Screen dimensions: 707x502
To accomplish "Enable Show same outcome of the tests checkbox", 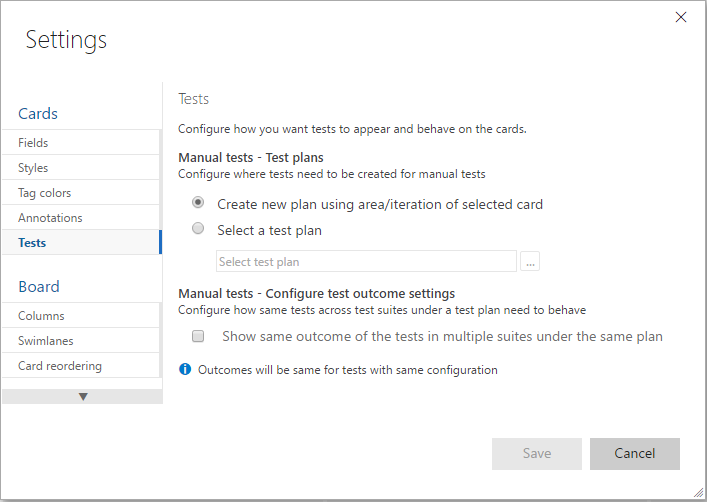I will (x=198, y=336).
